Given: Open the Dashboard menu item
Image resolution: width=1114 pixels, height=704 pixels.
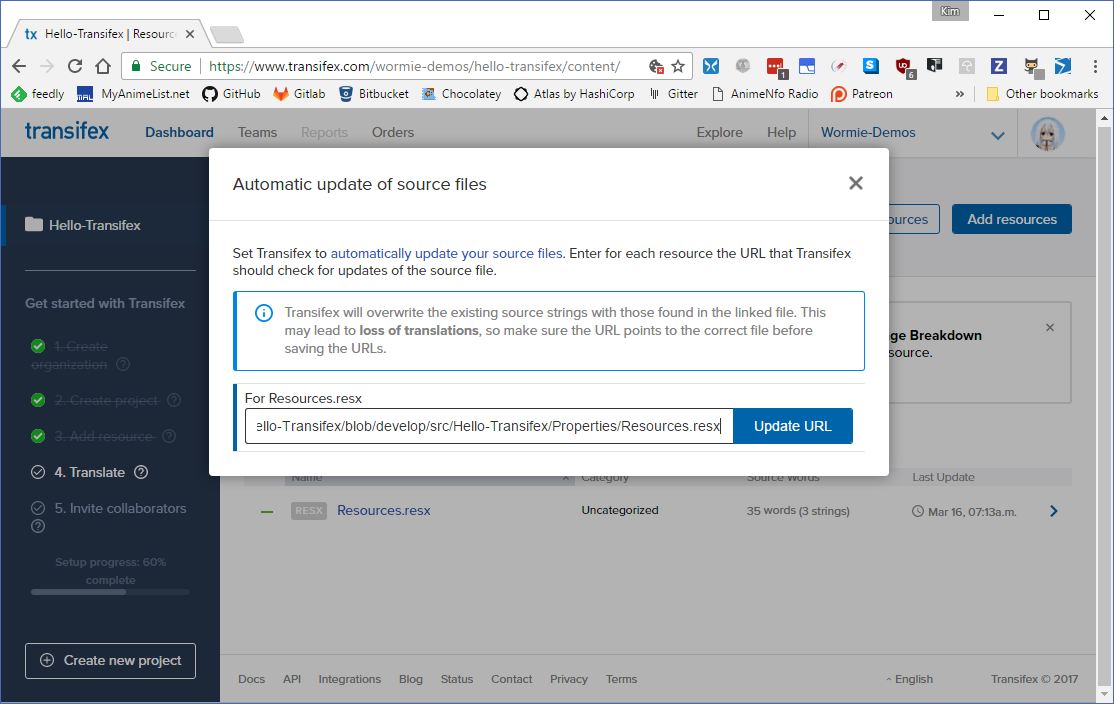Looking at the screenshot, I should pyautogui.click(x=179, y=133).
